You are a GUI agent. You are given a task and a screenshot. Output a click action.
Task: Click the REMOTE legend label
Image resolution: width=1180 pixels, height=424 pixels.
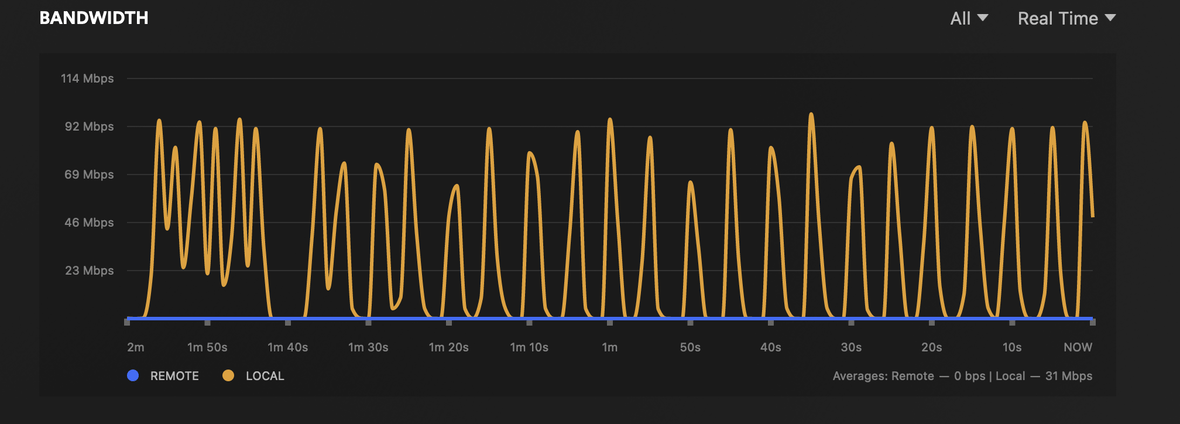coord(175,376)
